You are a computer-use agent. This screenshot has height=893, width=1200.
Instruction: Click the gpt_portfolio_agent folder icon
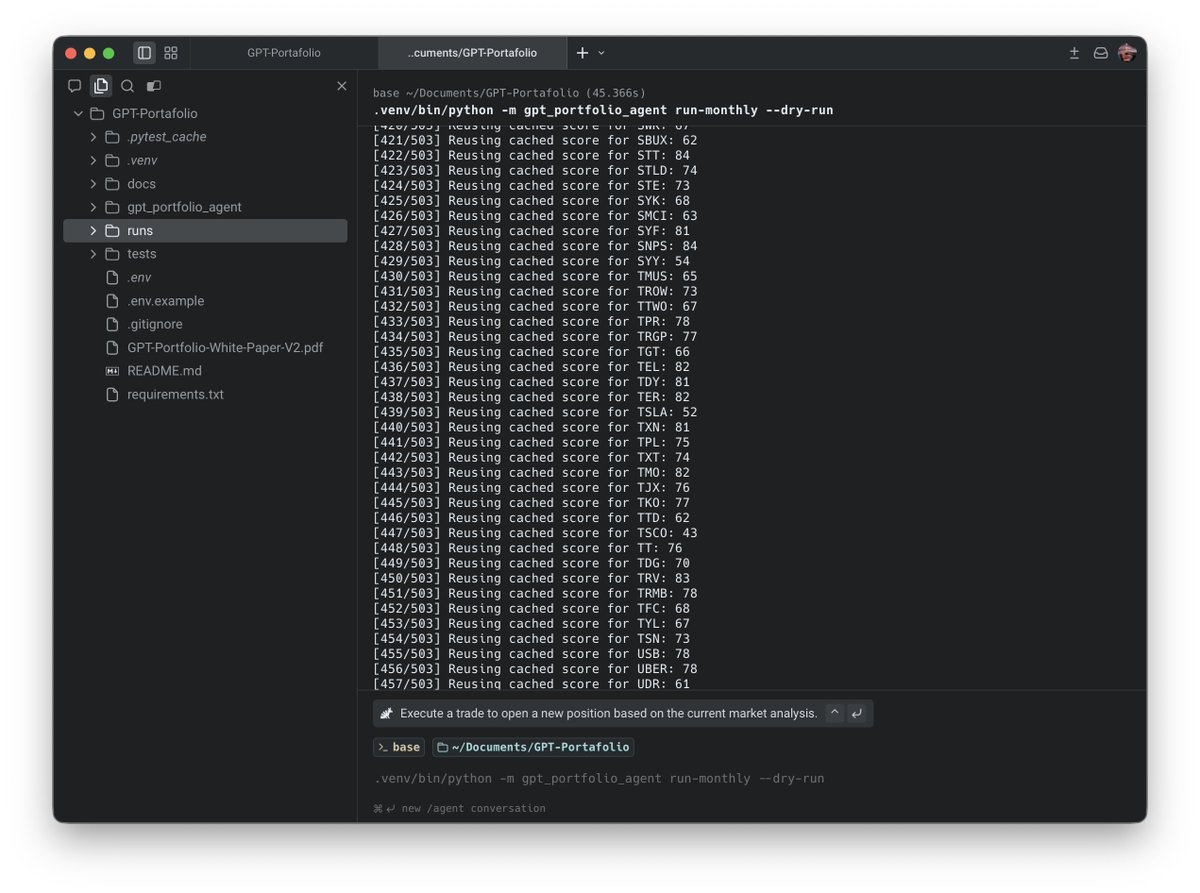click(112, 207)
